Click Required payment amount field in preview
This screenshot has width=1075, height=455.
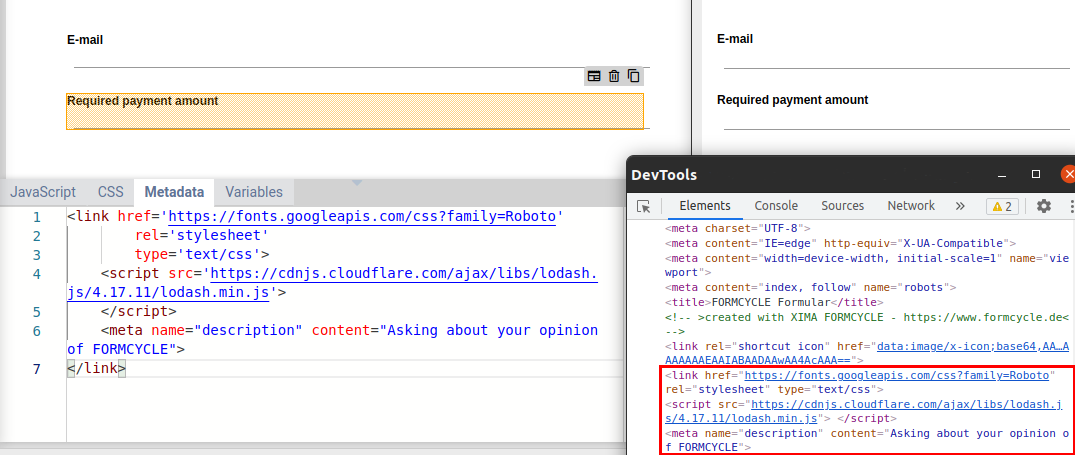click(897, 120)
